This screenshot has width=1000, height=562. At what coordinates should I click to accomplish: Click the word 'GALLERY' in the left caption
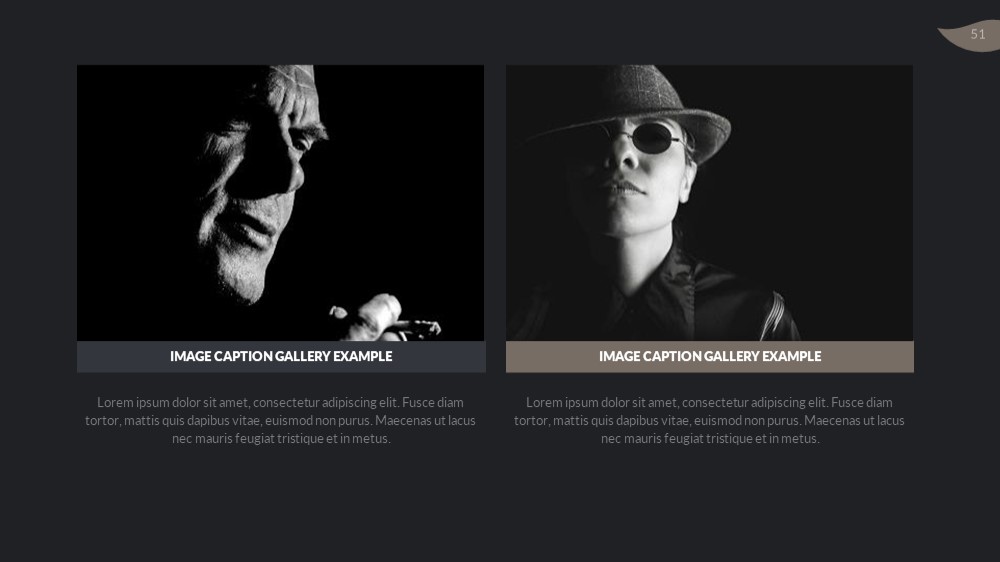(300, 357)
